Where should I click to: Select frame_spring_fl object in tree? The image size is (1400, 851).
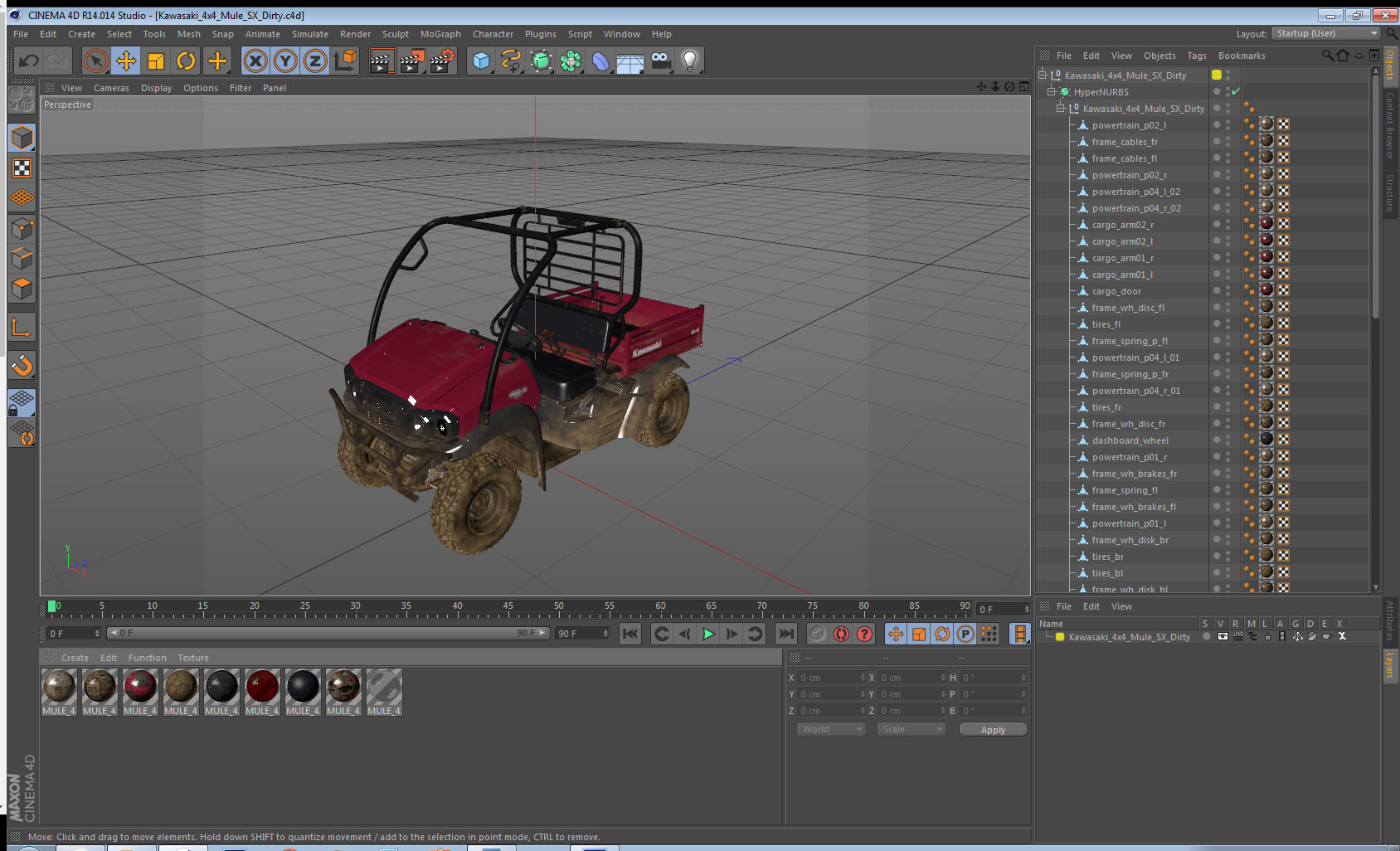(1125, 490)
